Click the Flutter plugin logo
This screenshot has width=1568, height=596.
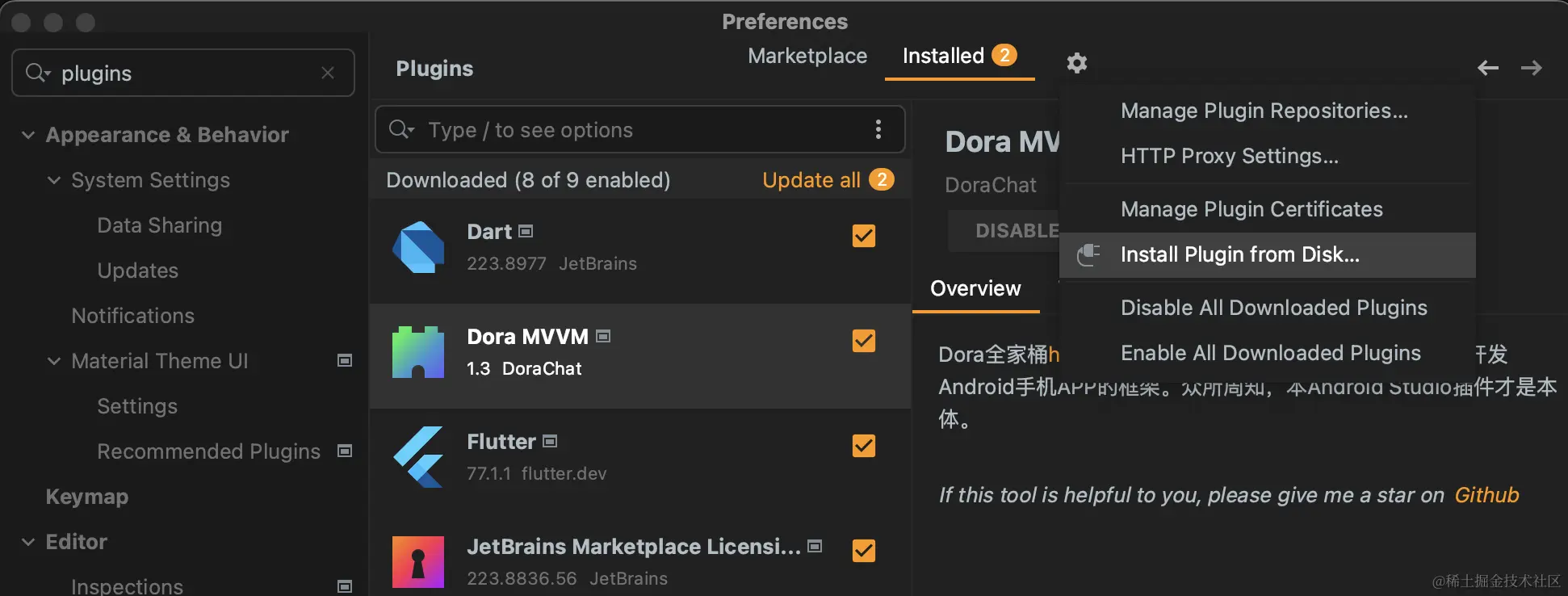[x=418, y=457]
